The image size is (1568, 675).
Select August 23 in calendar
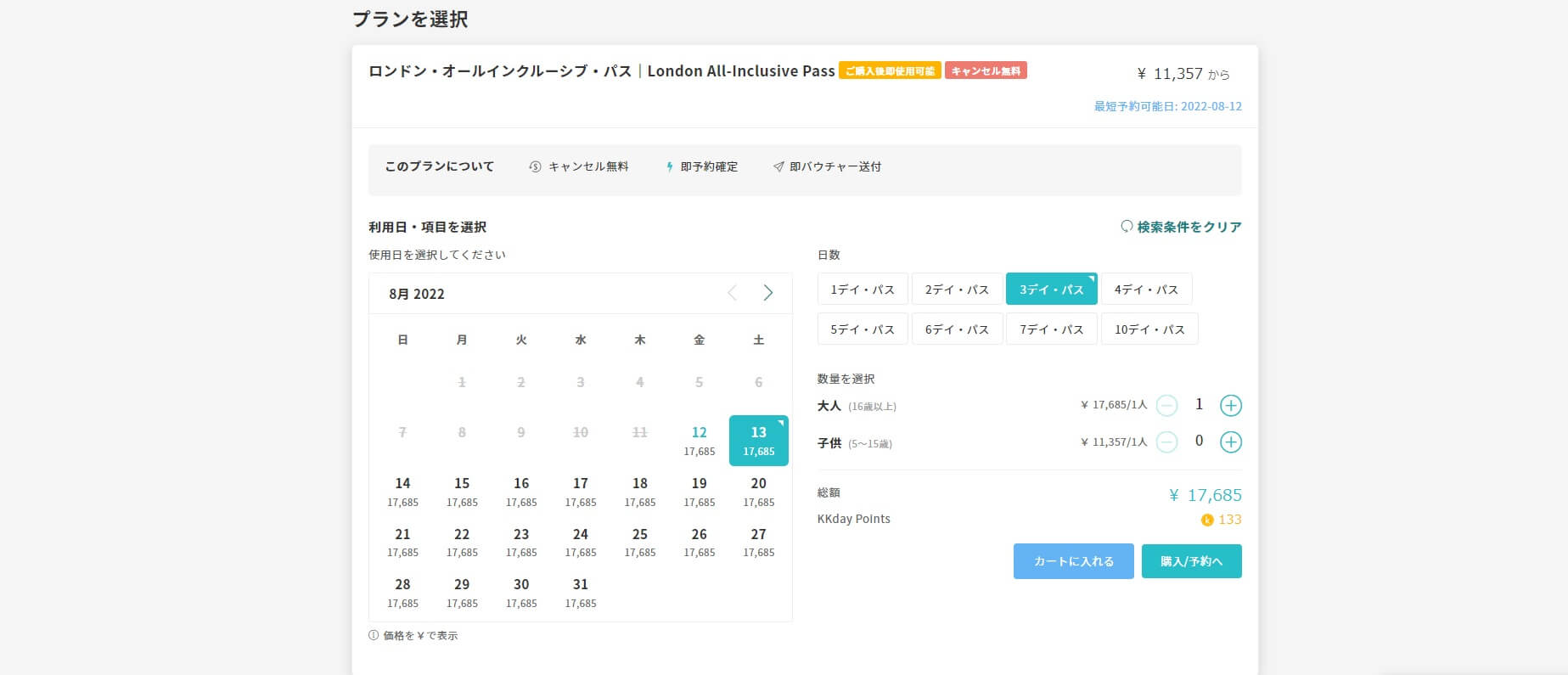pos(521,542)
